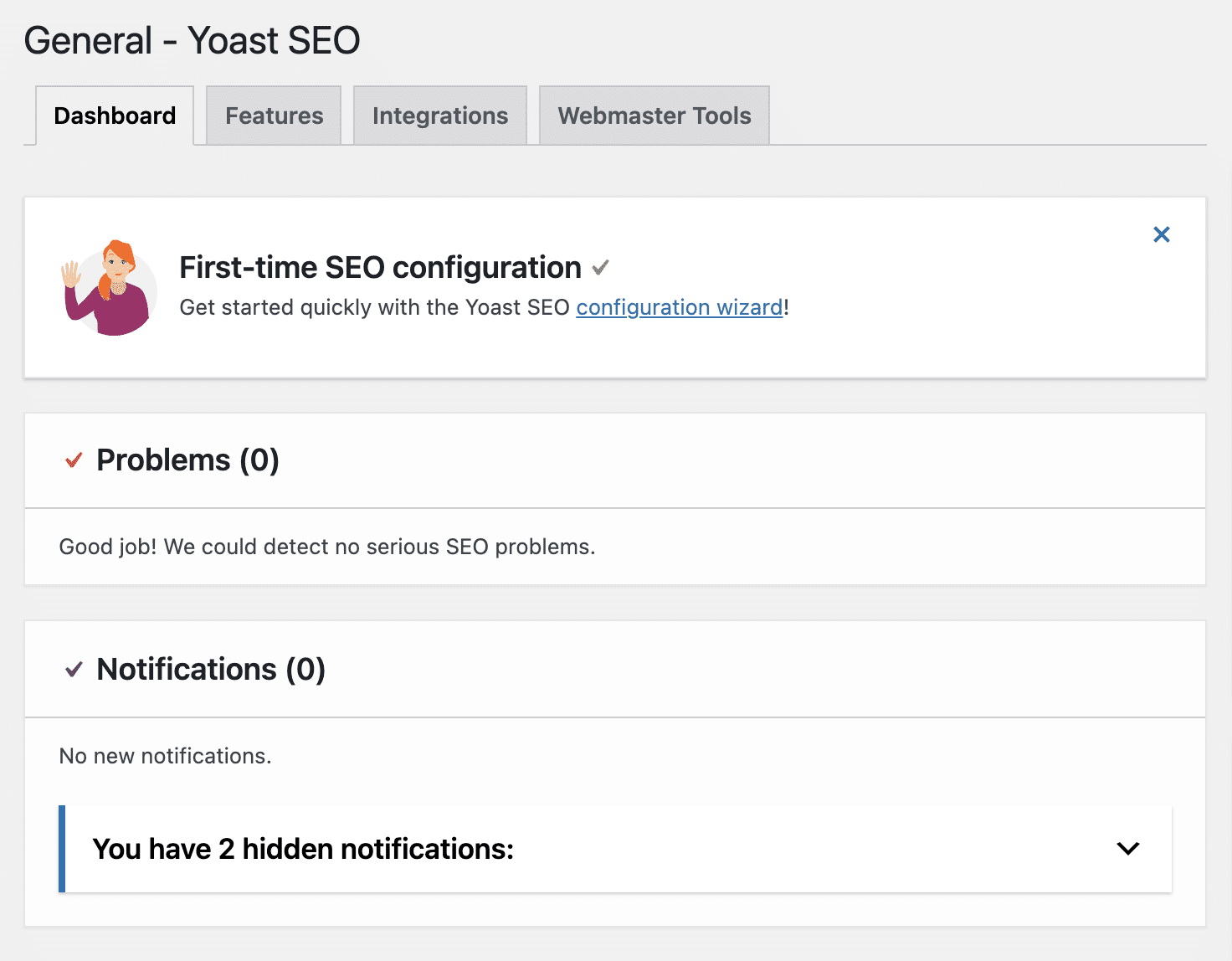Screen dimensions: 1232x961
Task: Open the configuration wizard link
Action: click(680, 307)
